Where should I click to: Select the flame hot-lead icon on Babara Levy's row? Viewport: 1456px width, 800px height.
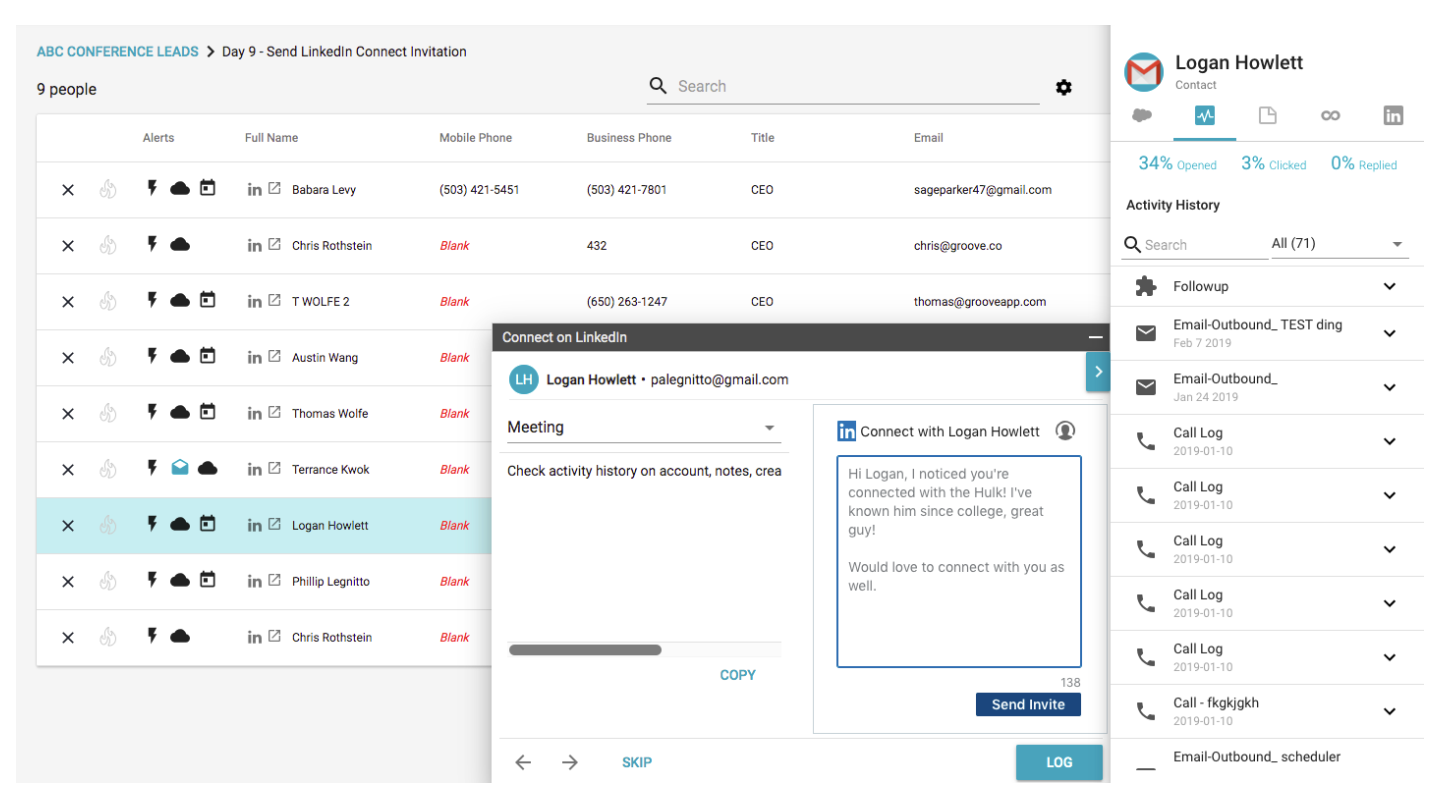pyautogui.click(x=108, y=189)
